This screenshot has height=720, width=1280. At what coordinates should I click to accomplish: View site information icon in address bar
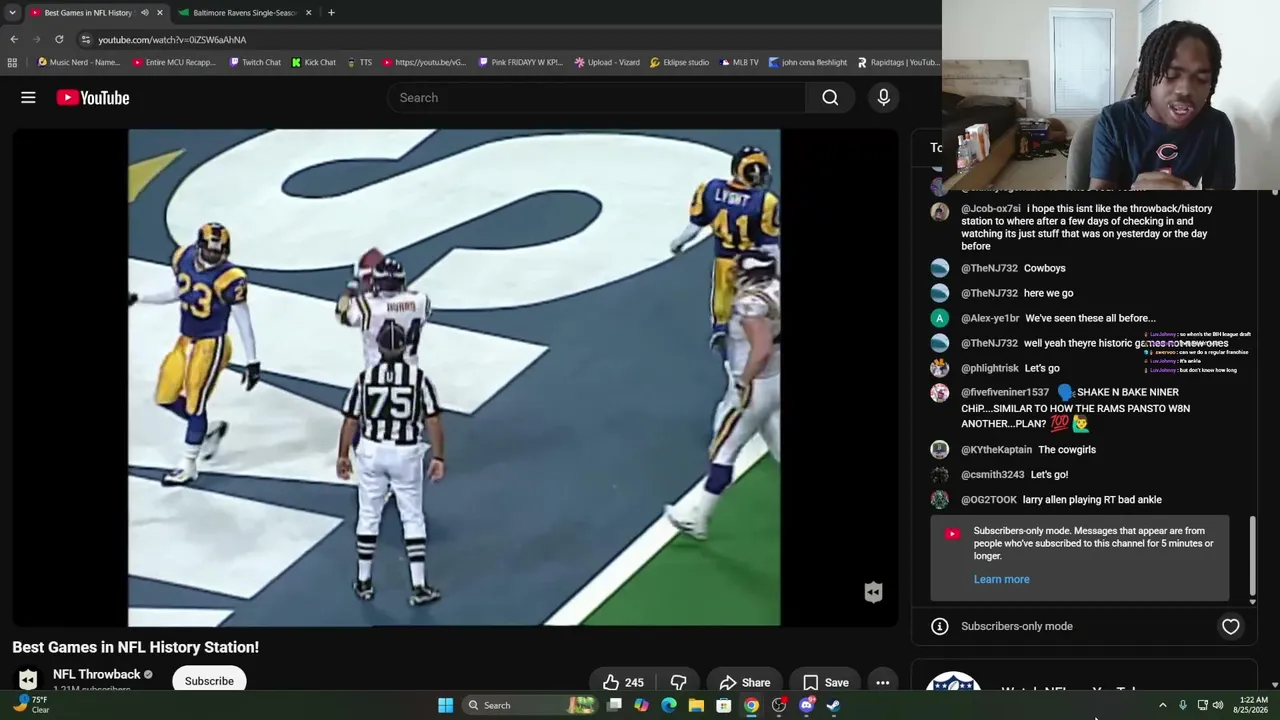(x=86, y=40)
